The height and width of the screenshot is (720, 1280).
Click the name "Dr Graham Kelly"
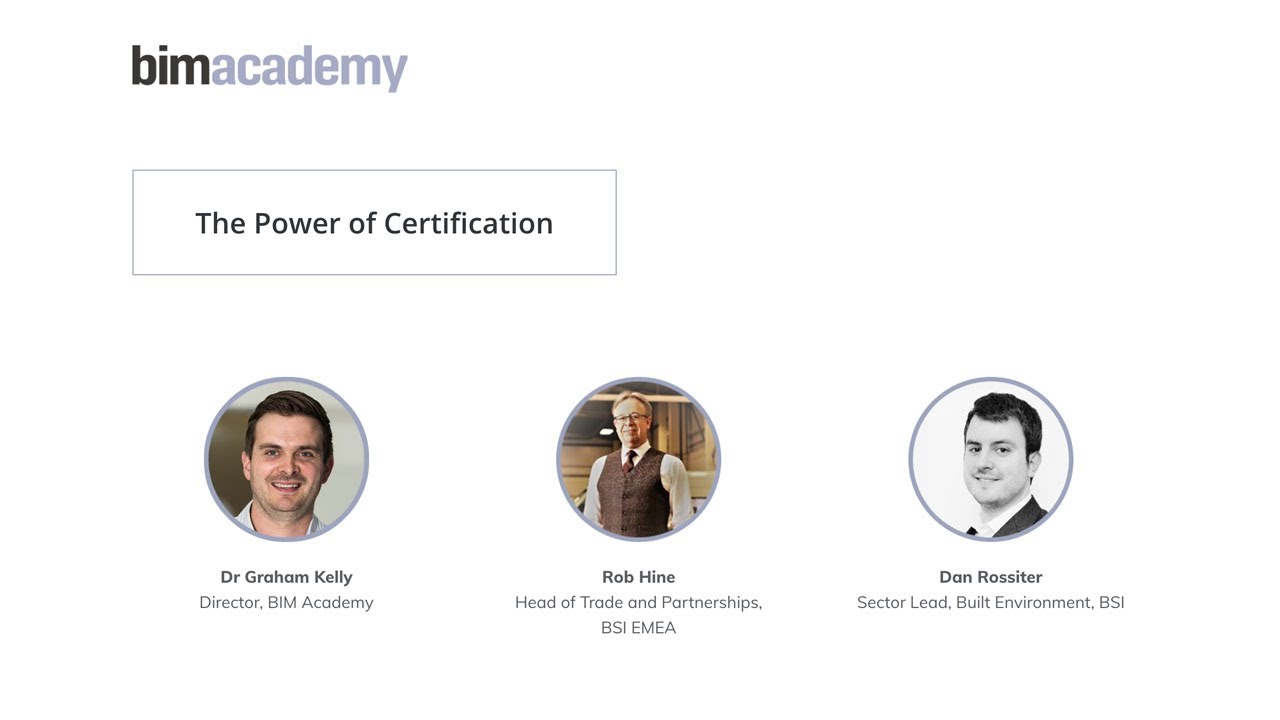287,577
